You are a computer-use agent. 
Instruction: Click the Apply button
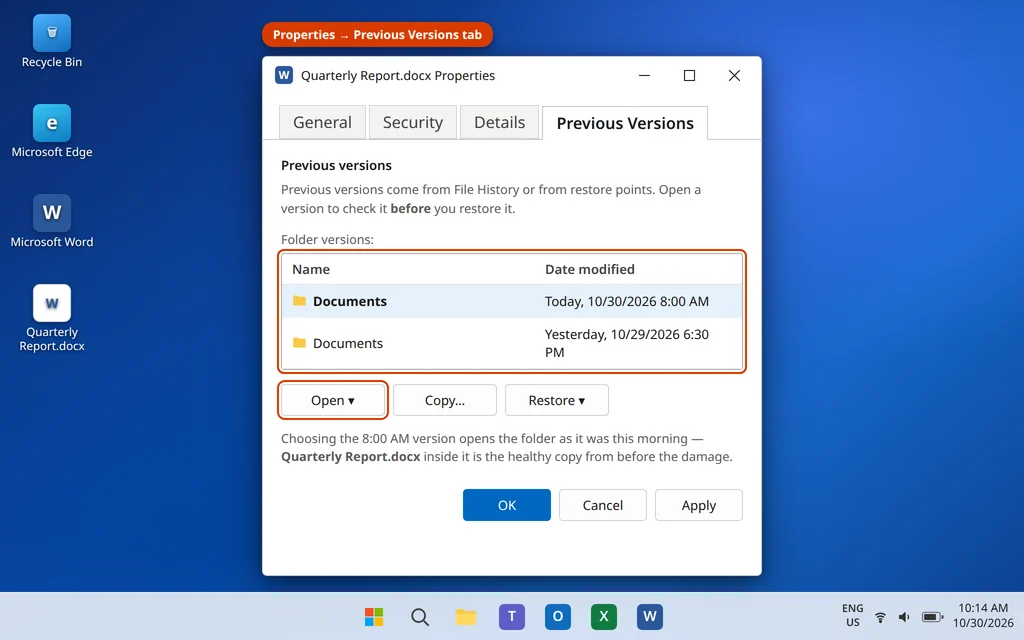point(699,505)
